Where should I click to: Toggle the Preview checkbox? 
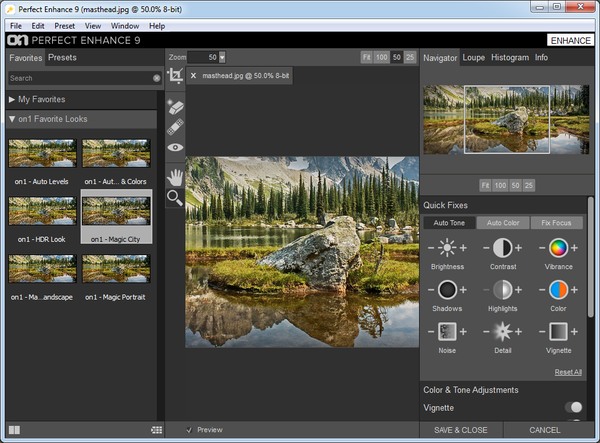pyautogui.click(x=189, y=430)
